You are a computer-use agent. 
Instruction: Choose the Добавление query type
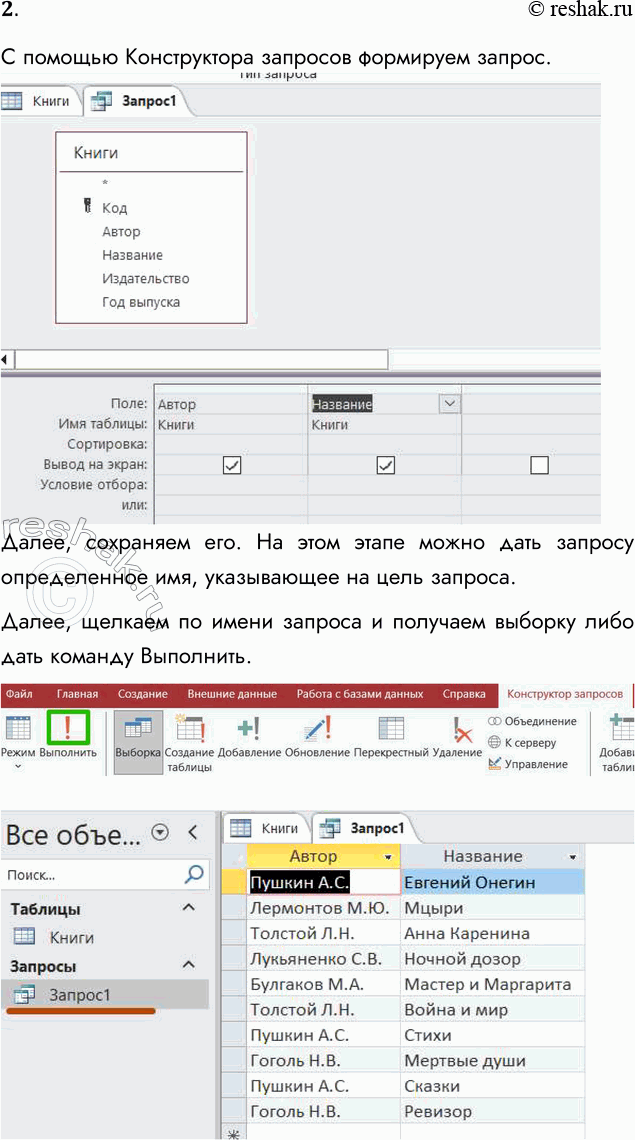click(x=249, y=738)
